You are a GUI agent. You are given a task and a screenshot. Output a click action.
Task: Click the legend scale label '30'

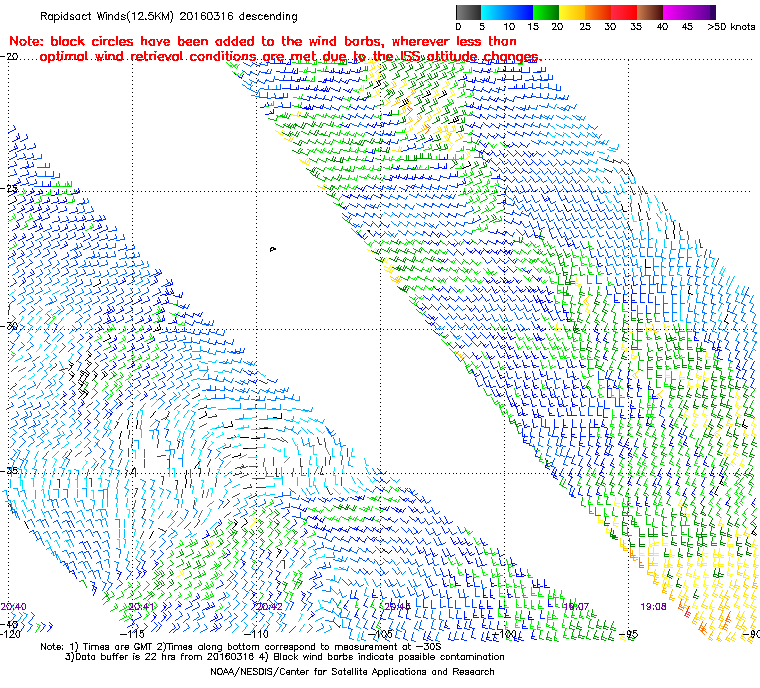click(x=610, y=27)
